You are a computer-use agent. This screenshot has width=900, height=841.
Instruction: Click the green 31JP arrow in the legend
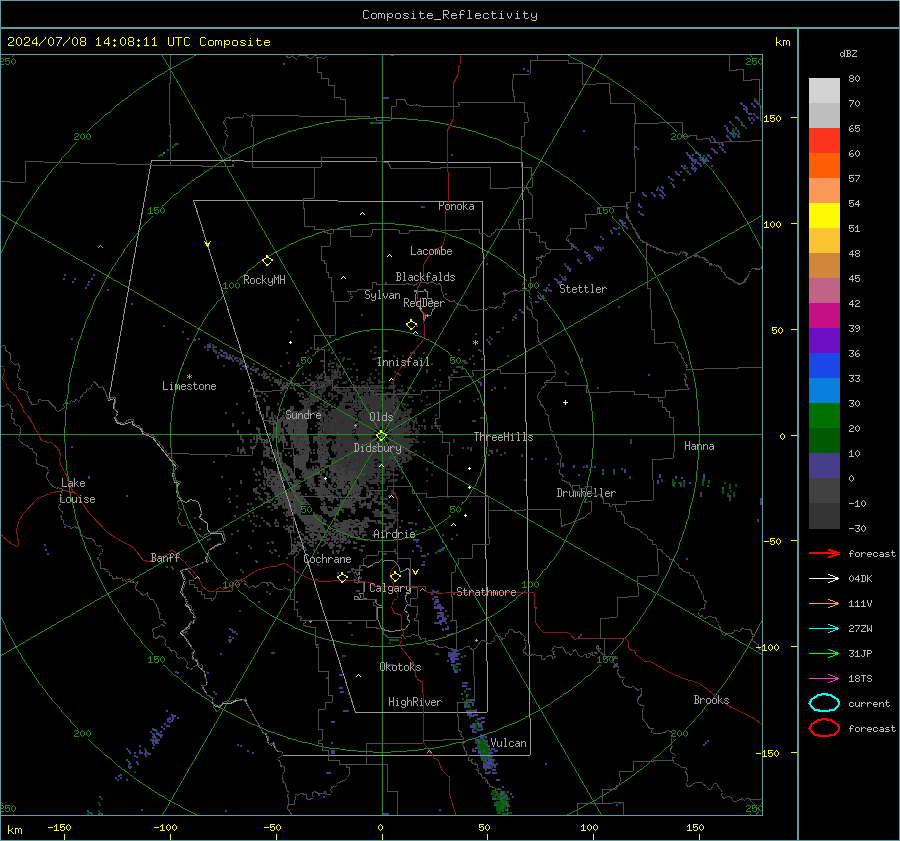[824, 653]
